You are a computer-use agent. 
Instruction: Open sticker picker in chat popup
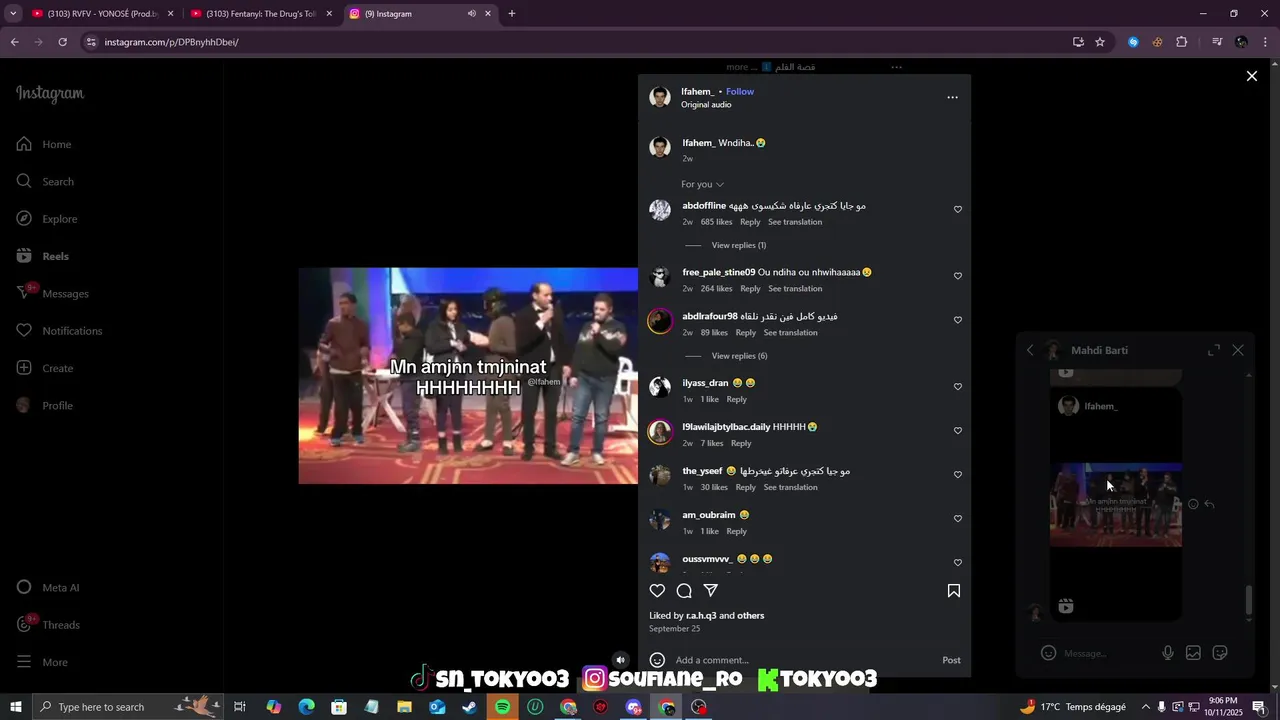point(1220,653)
